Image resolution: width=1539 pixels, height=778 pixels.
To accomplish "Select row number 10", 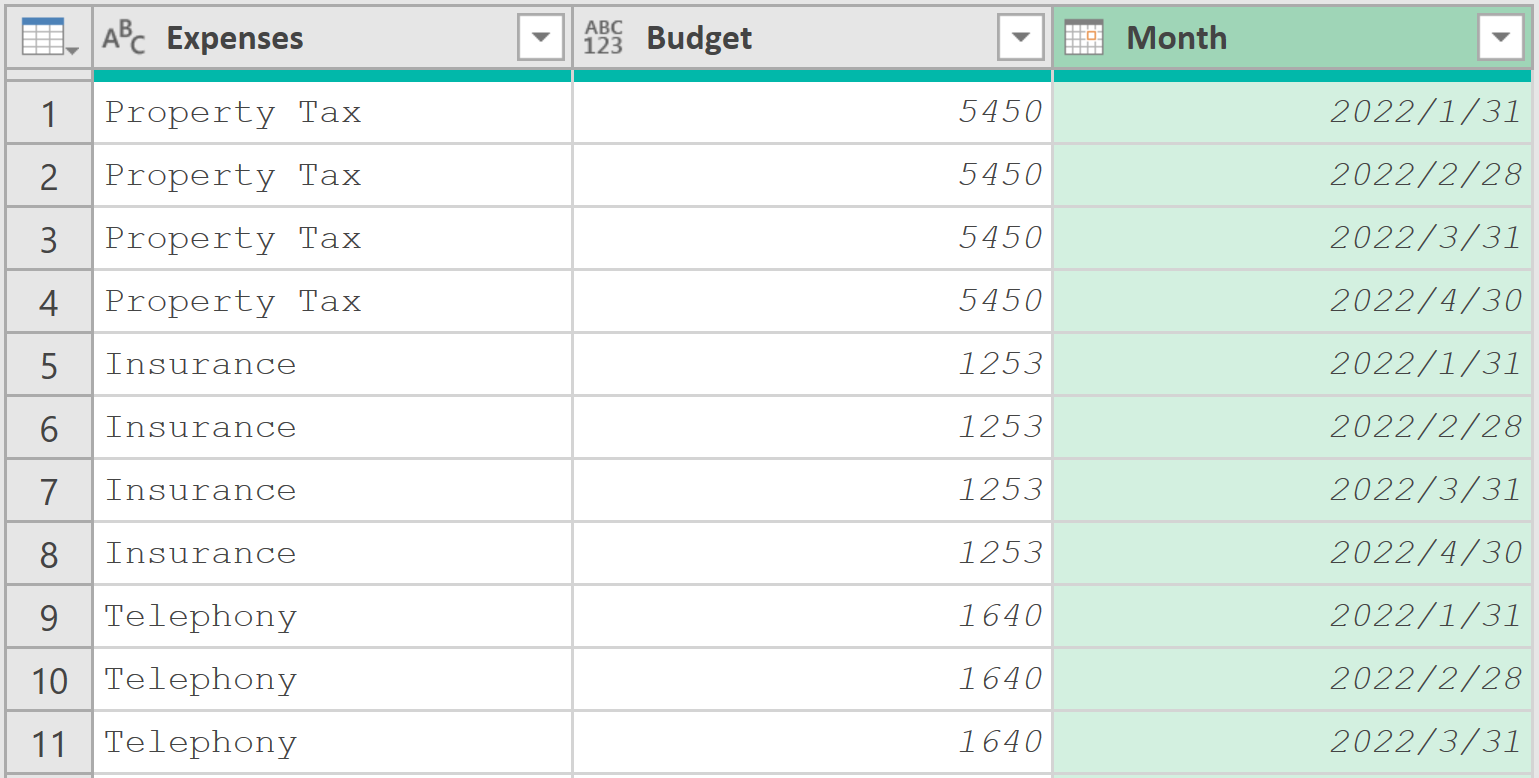I will point(49,680).
